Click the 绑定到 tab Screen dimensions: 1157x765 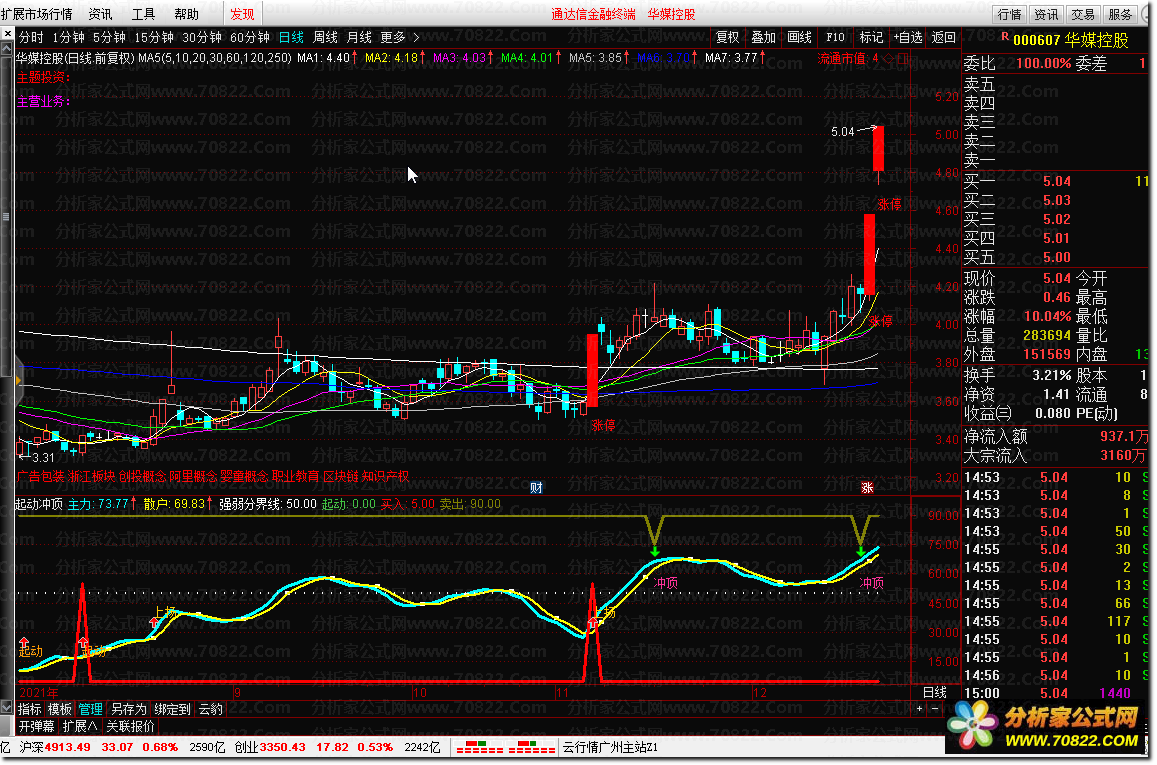[172, 709]
